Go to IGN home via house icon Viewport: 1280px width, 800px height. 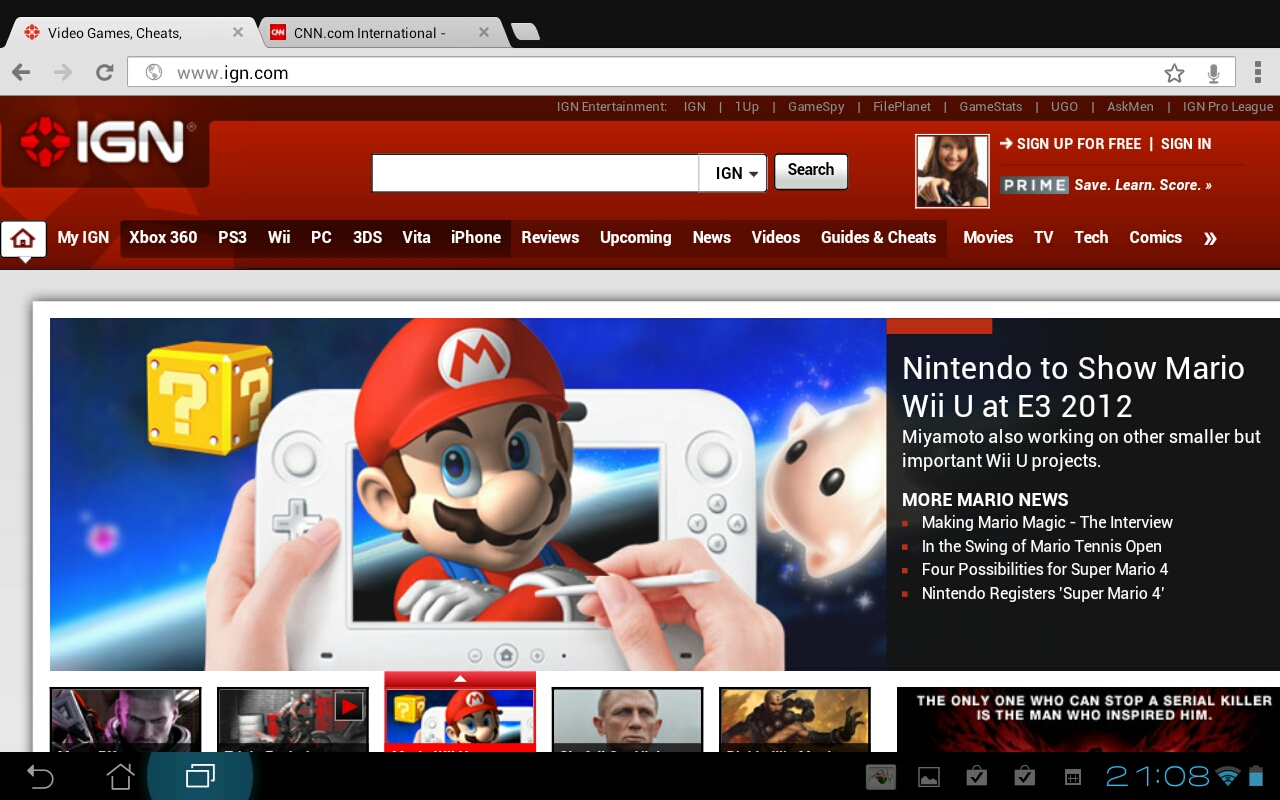pyautogui.click(x=23, y=238)
